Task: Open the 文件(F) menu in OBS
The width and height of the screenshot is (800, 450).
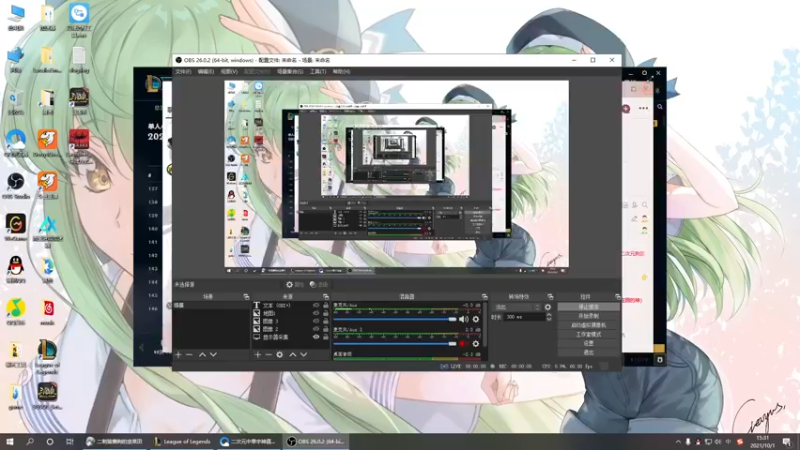Action: pos(183,71)
